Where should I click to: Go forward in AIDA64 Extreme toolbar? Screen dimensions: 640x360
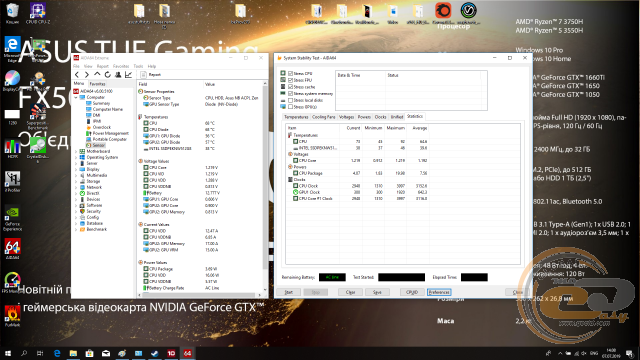click(87, 75)
